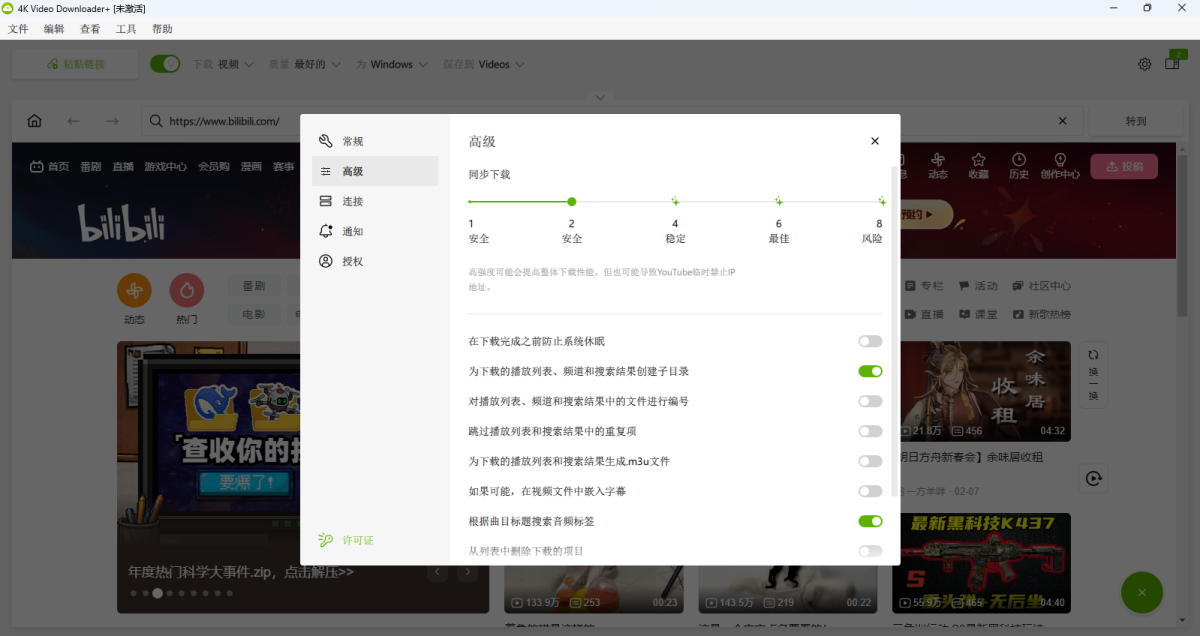The image size is (1200, 636).
Task: Select the 高级 settings tab
Action: [x=352, y=170]
